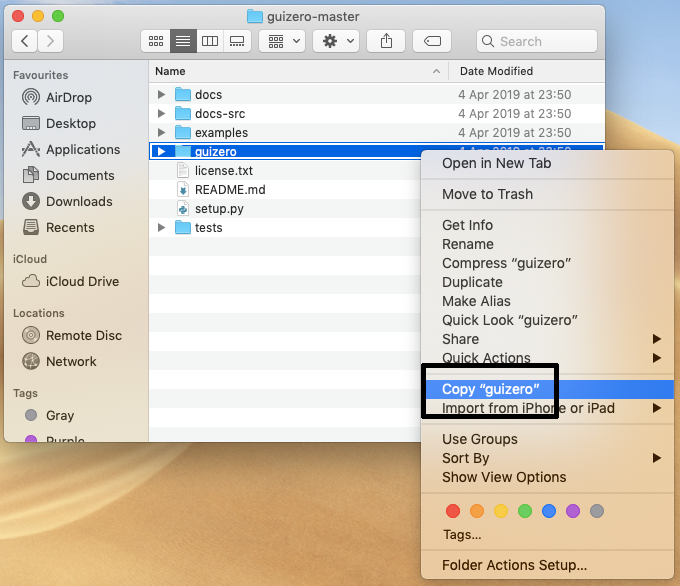Go forward with the right chevron button

(x=50, y=41)
